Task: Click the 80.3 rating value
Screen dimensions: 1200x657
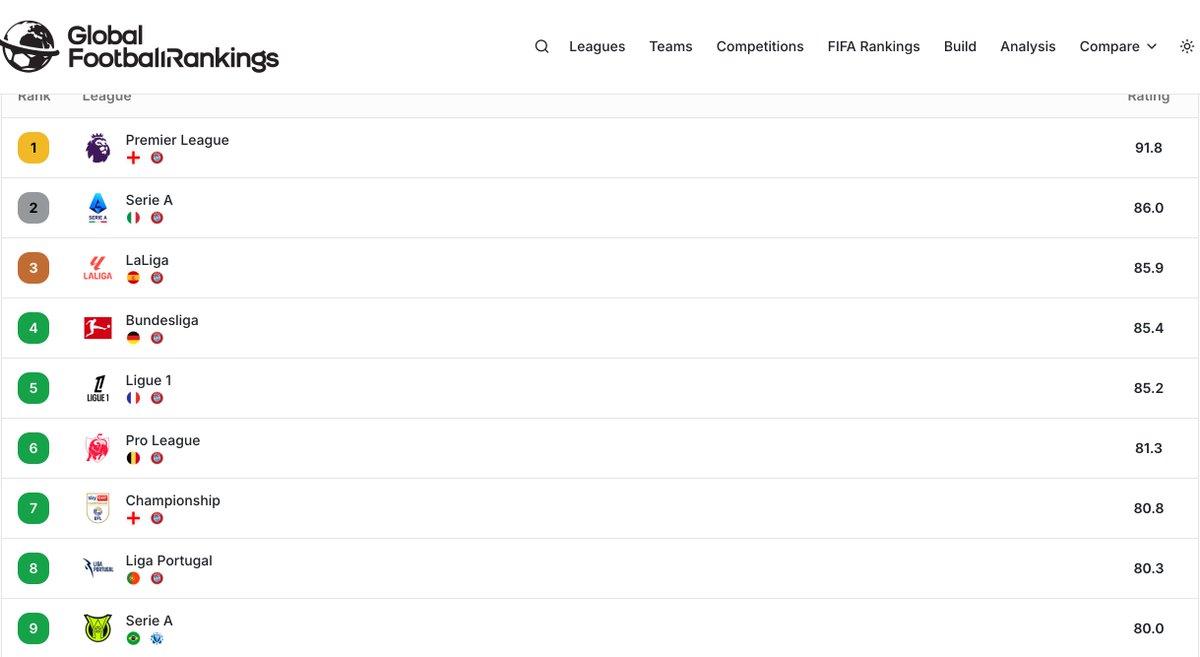Action: (1148, 568)
